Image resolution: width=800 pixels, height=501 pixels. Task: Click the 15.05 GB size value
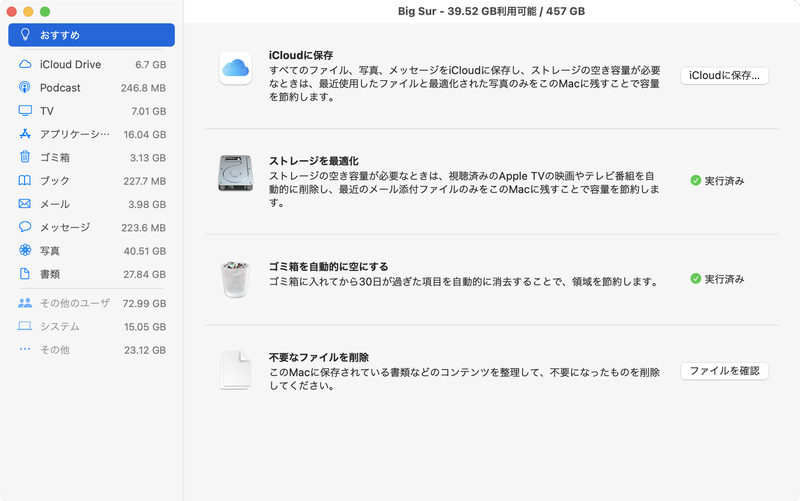point(145,327)
